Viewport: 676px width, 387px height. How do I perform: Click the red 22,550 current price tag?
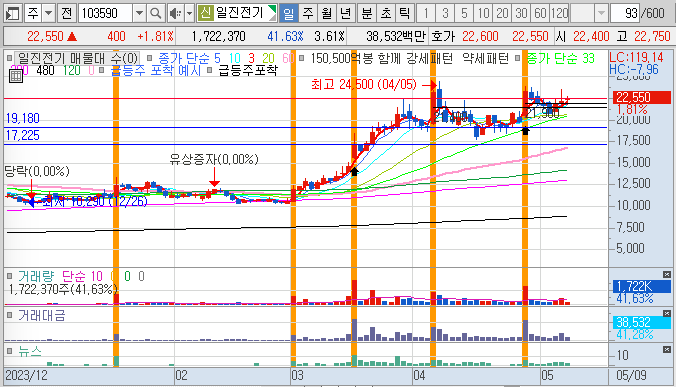tap(642, 97)
